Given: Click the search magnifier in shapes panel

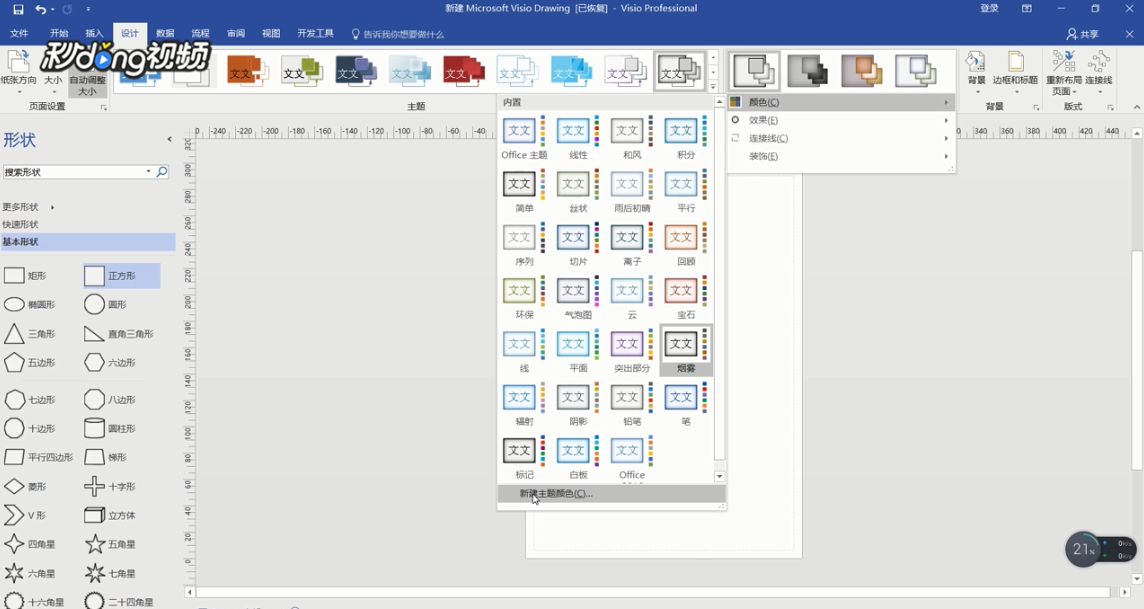Looking at the screenshot, I should pos(162,172).
